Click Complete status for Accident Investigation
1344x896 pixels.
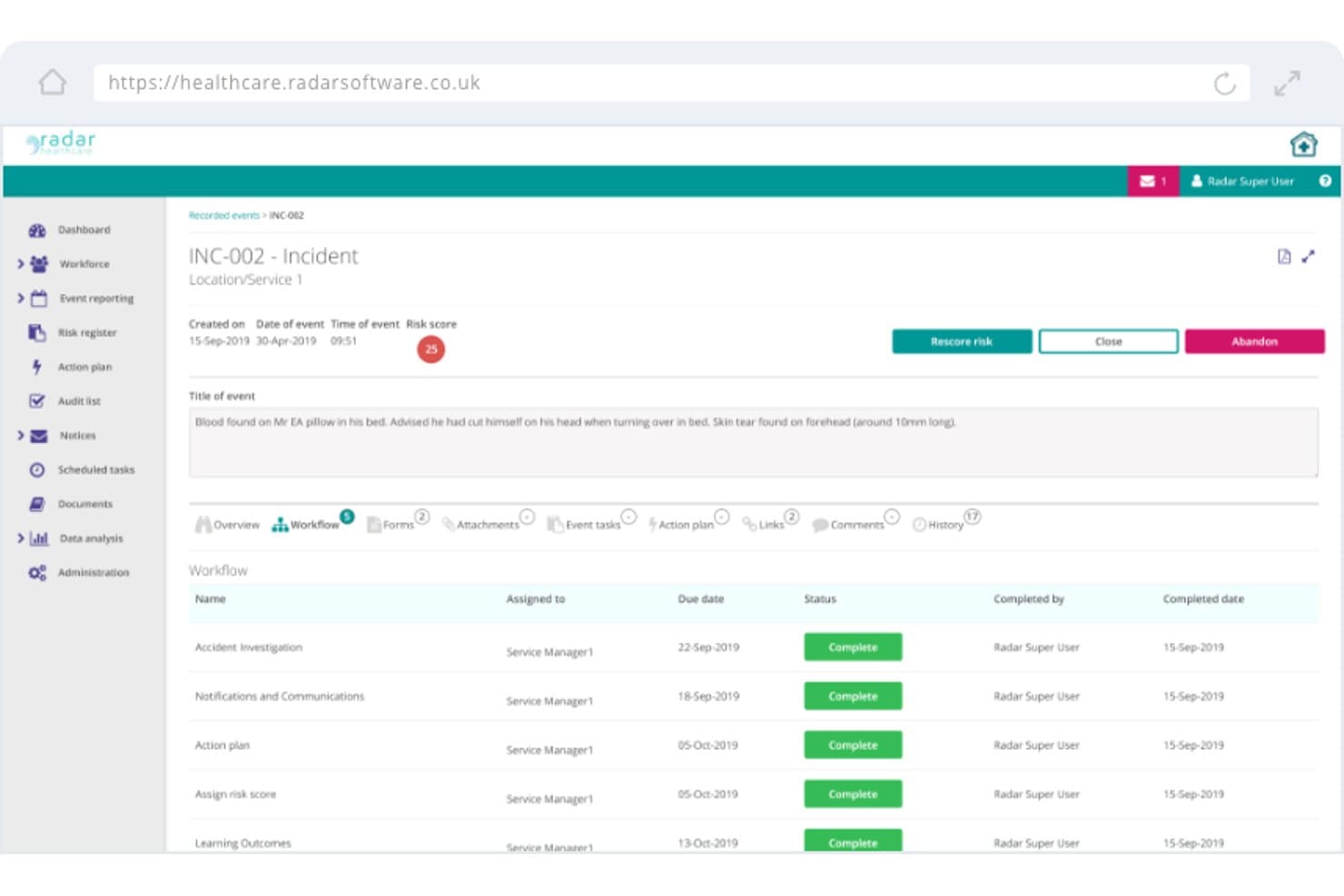click(853, 647)
